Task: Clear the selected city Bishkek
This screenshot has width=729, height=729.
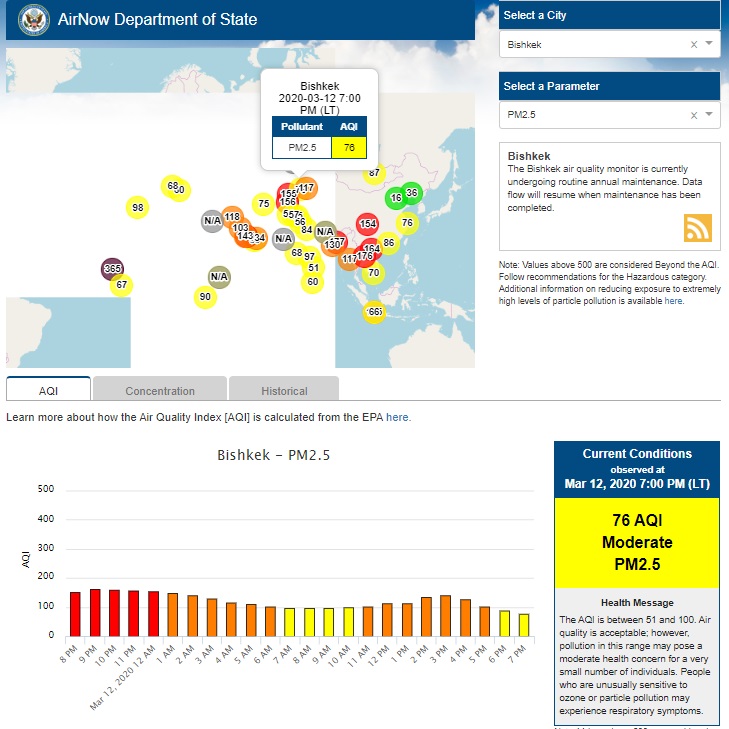Action: [694, 45]
